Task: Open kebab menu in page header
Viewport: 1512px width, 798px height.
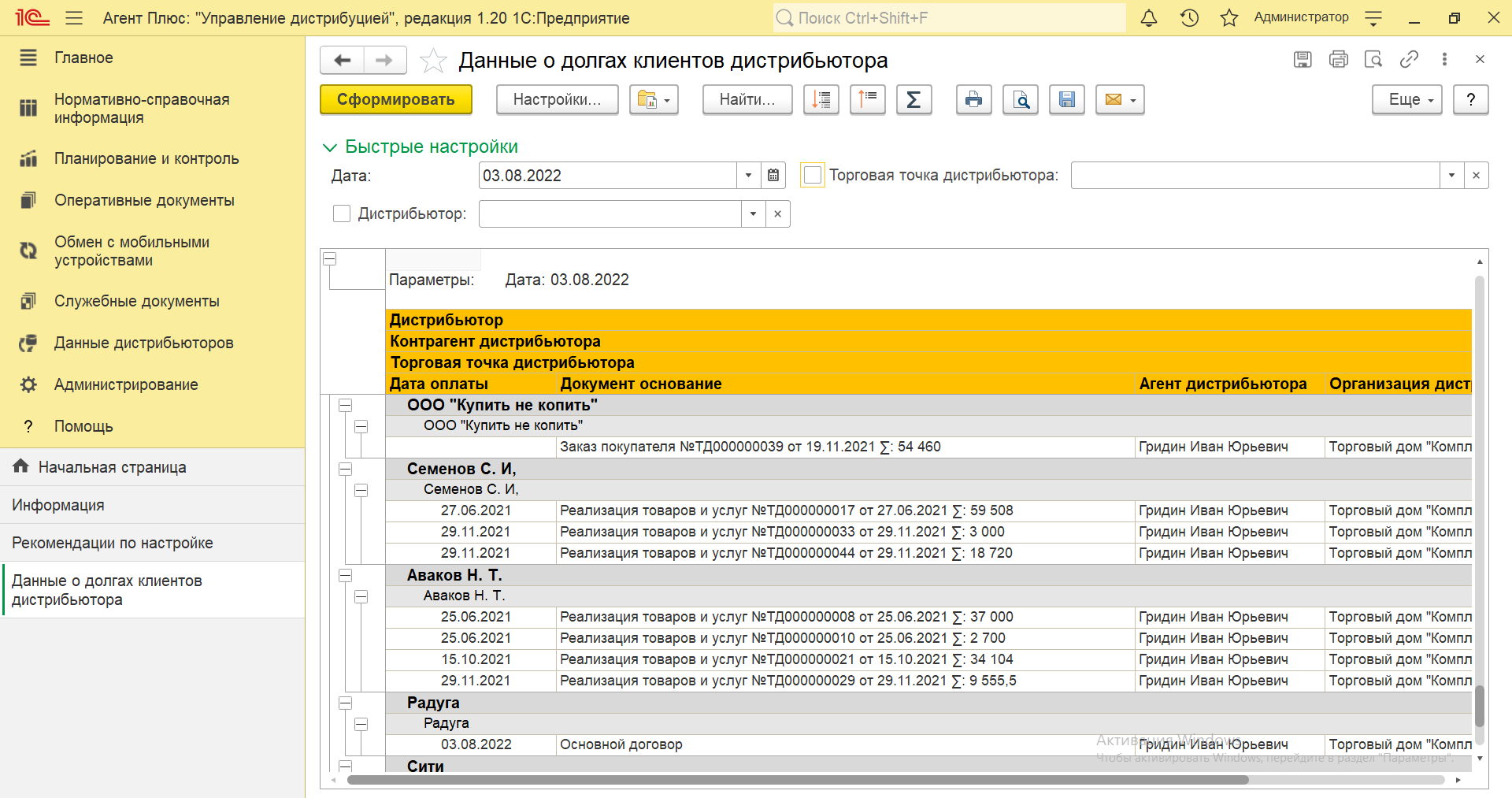Action: [1444, 59]
